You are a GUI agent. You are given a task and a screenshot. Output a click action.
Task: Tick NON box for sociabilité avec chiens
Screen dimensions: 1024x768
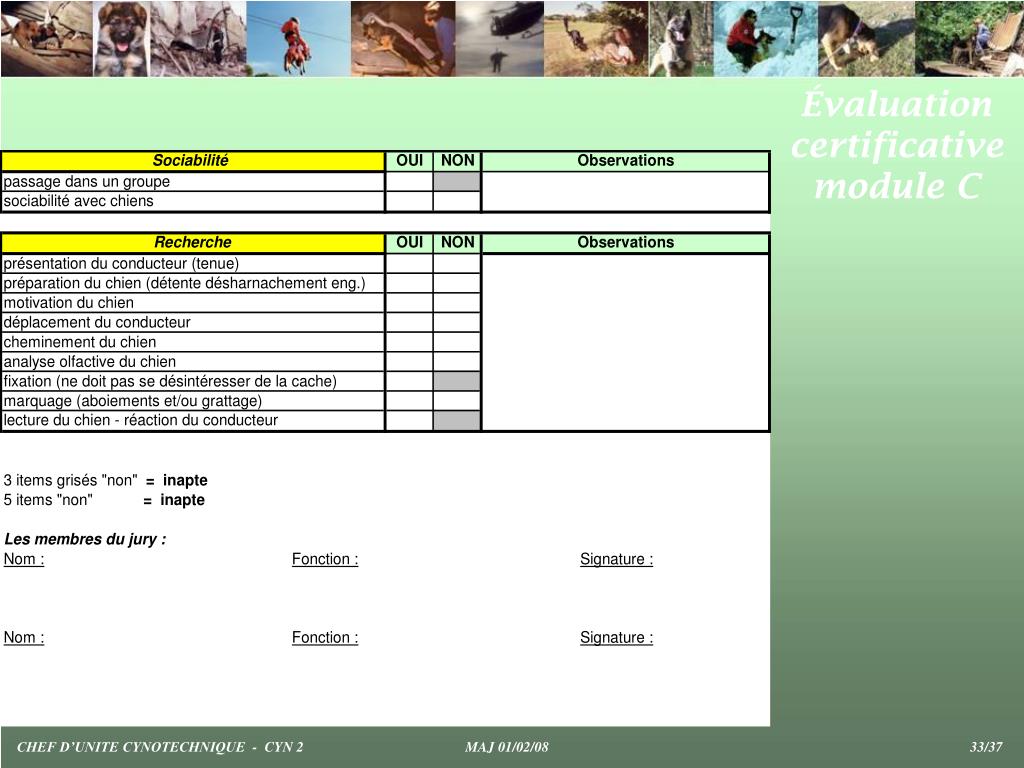(x=457, y=201)
